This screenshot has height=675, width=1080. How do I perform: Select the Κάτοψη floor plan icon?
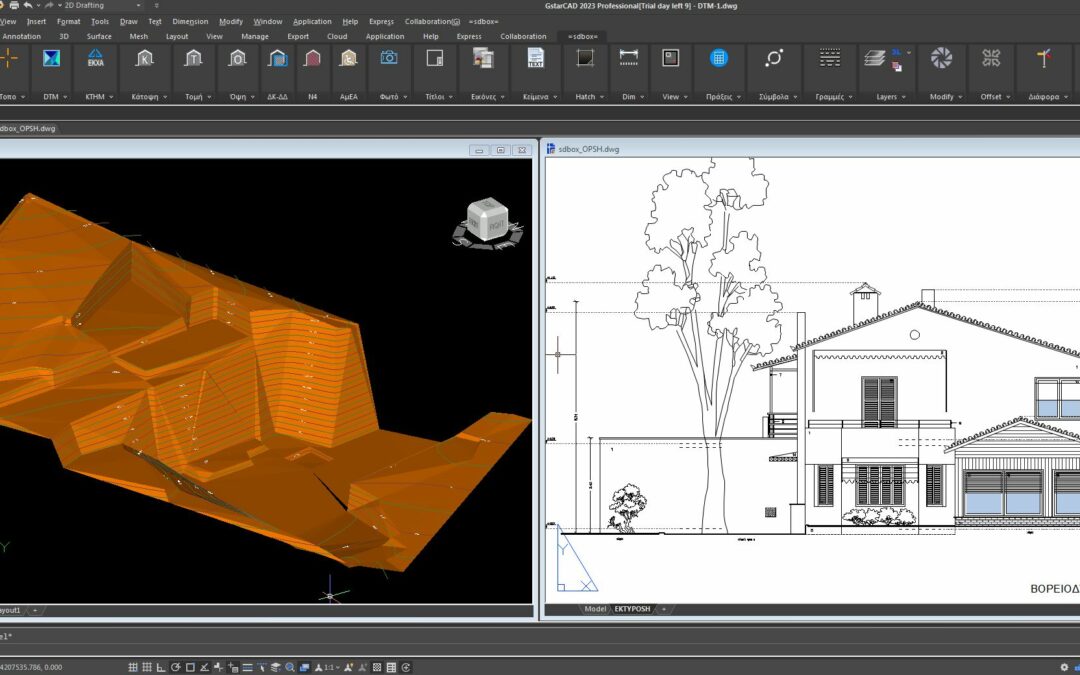144,59
